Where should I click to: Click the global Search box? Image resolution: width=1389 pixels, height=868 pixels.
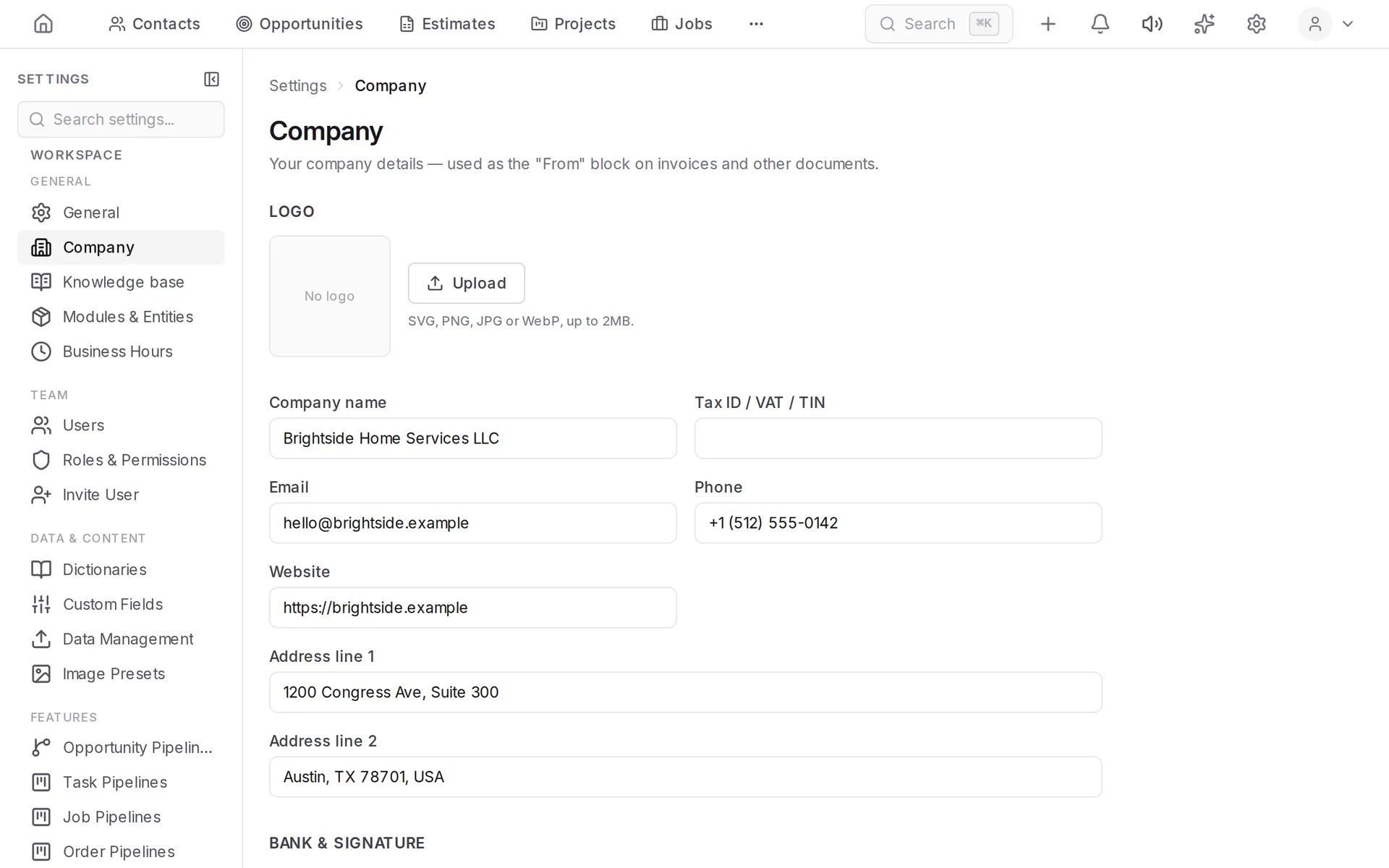pos(938,24)
